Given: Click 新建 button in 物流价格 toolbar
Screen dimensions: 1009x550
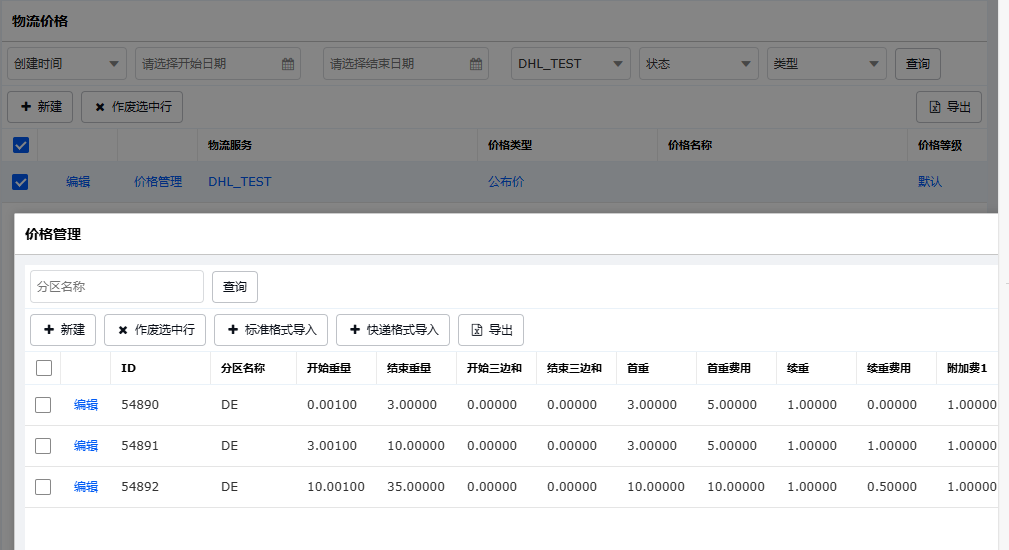Looking at the screenshot, I should point(40,107).
